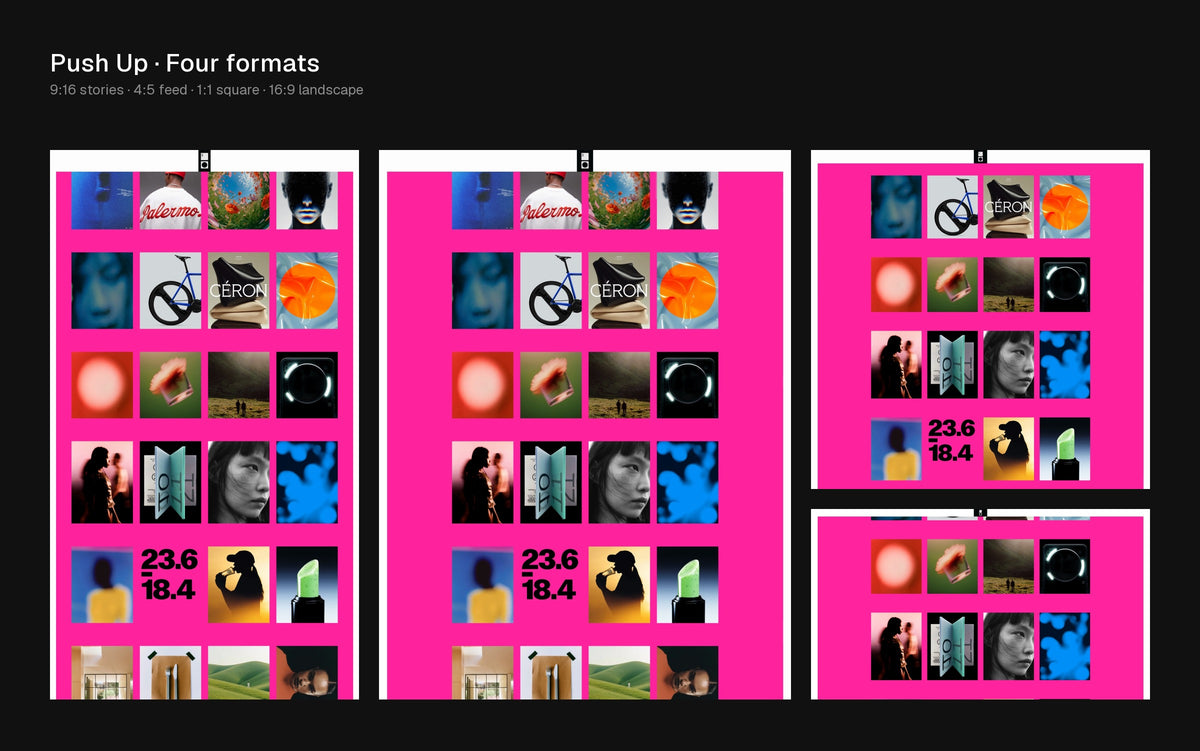Screen dimensions: 1200x751
Task: Select the dark face with lit lips in stories frame
Action: coord(307,200)
